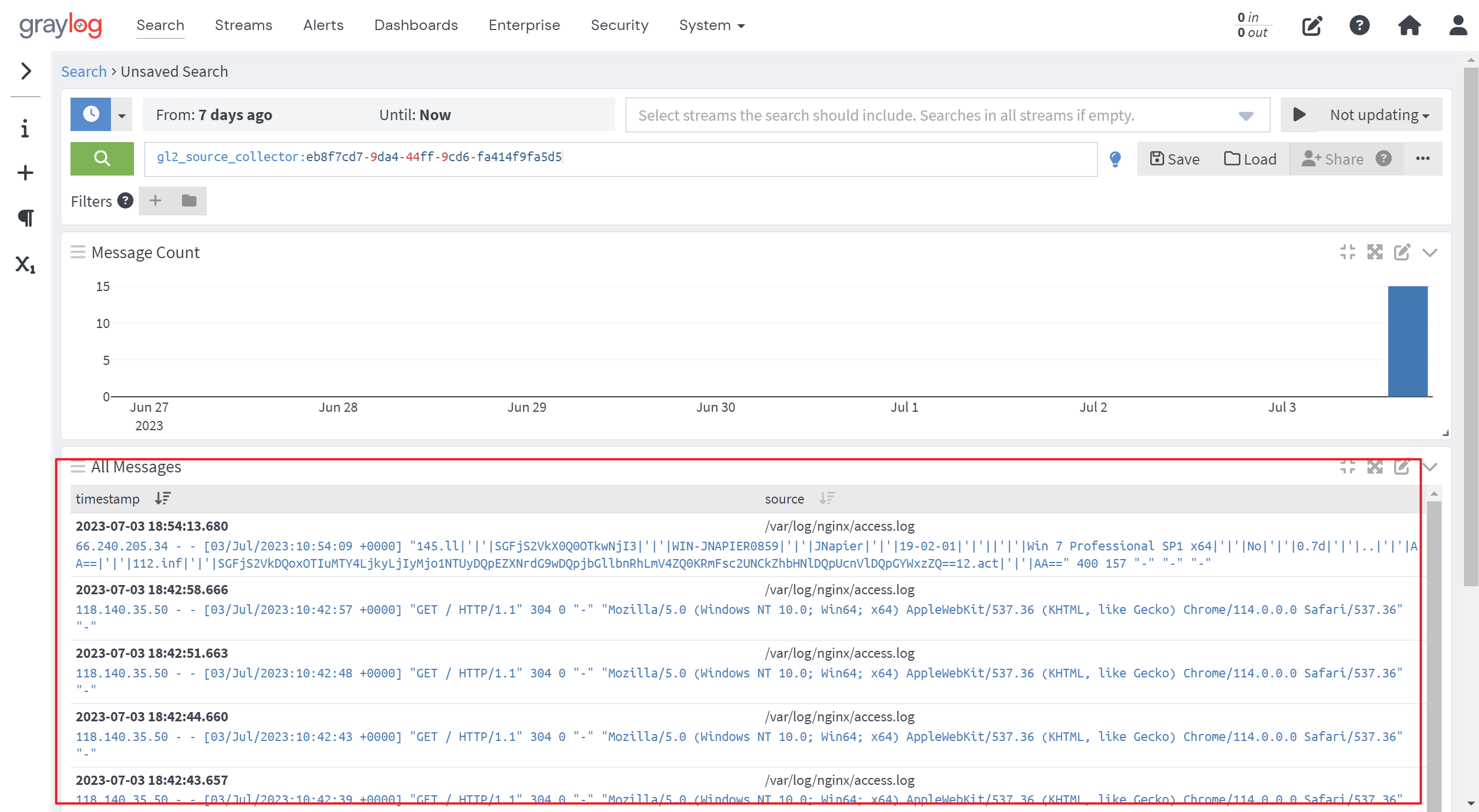Toggle source column sort order
The image size is (1479, 812).
827,498
